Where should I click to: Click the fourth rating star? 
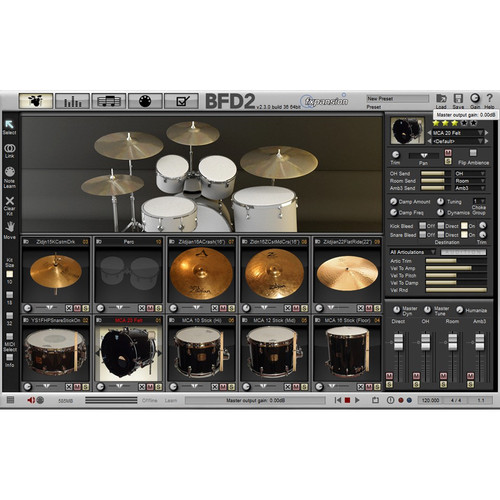point(464,123)
